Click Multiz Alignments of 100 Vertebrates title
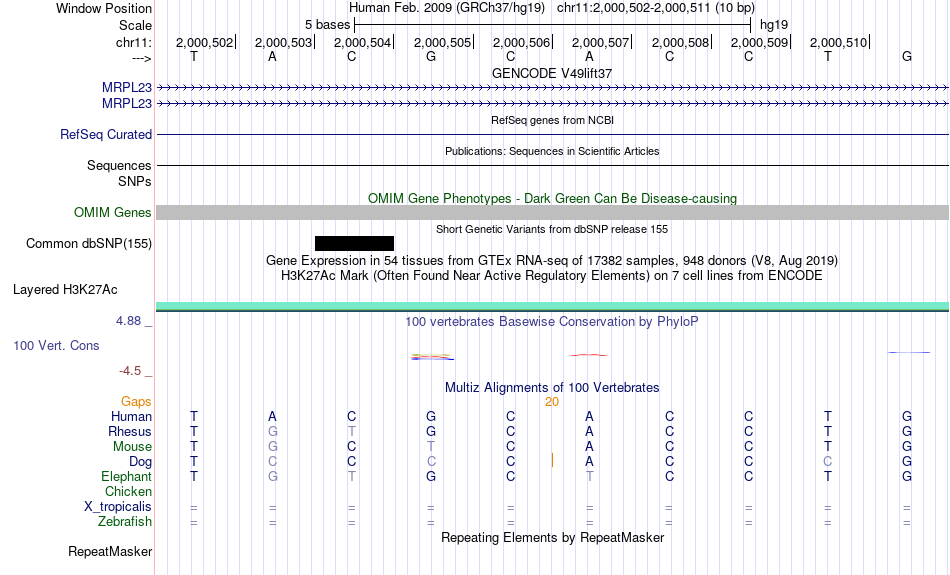 [551, 388]
